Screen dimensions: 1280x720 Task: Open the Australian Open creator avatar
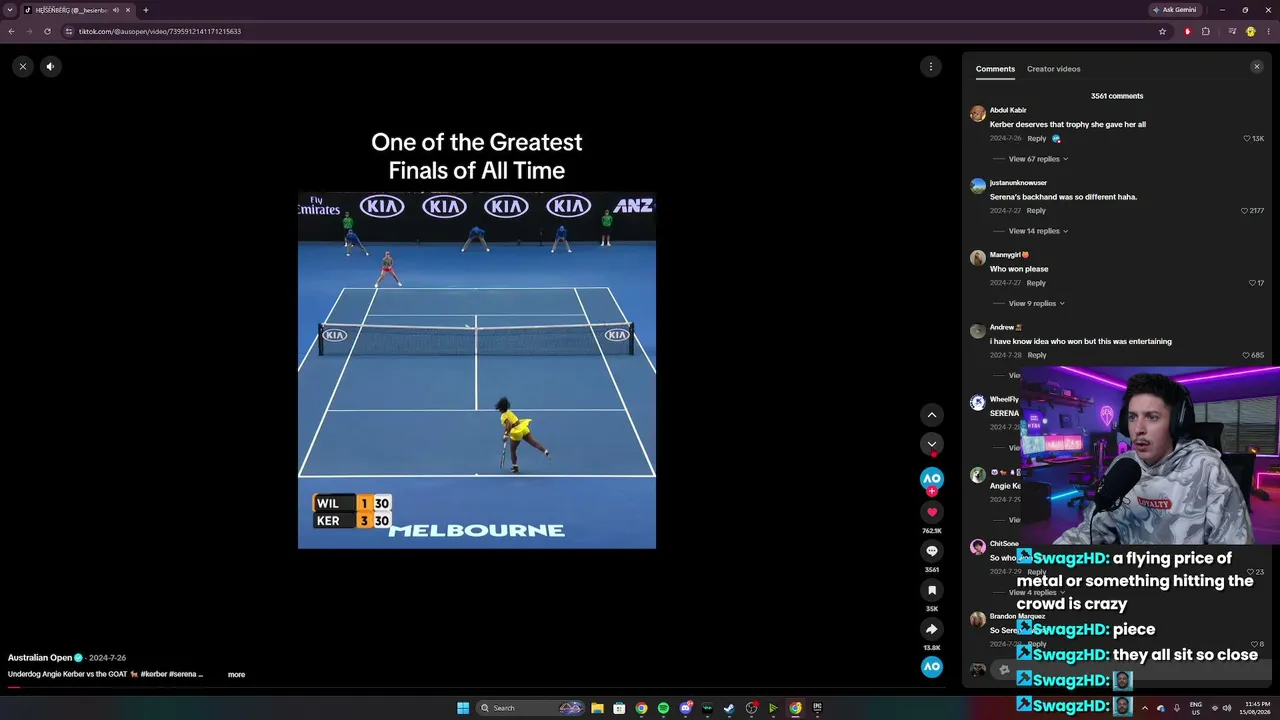pyautogui.click(x=932, y=479)
